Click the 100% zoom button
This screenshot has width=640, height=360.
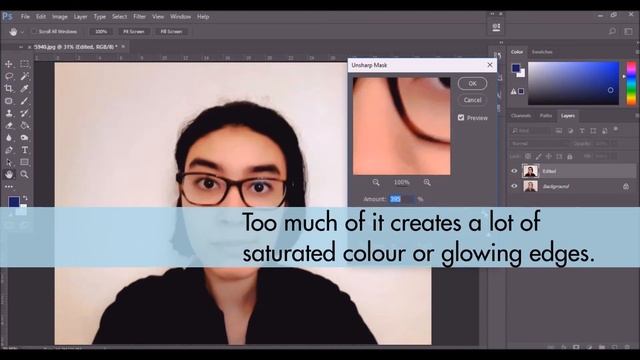[101, 31]
